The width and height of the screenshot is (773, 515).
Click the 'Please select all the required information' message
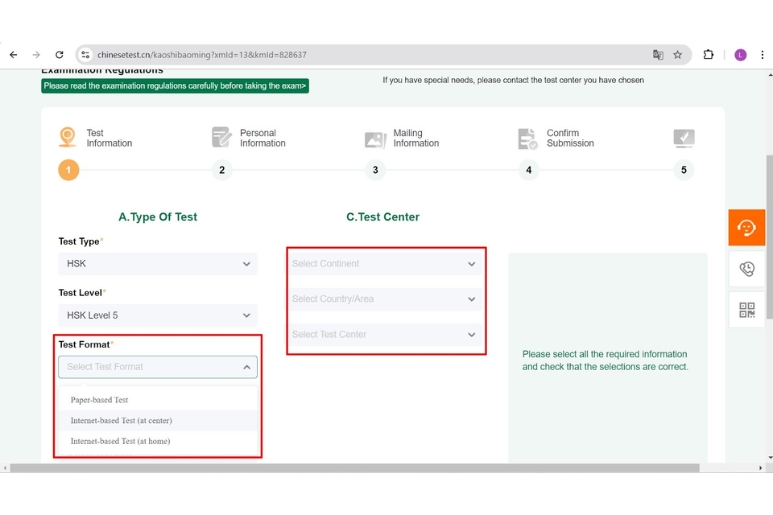(605, 360)
